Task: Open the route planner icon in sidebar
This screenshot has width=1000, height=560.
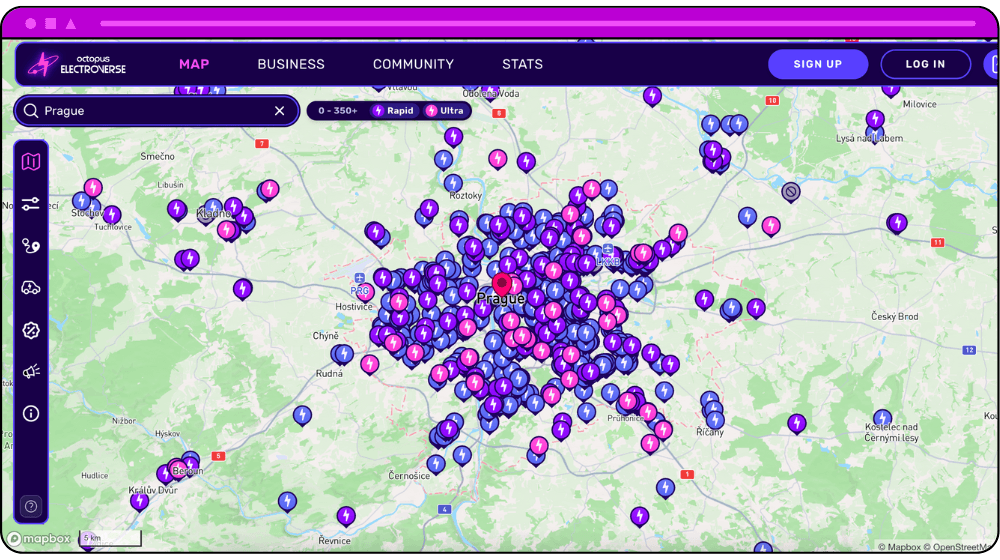Action: [31, 246]
